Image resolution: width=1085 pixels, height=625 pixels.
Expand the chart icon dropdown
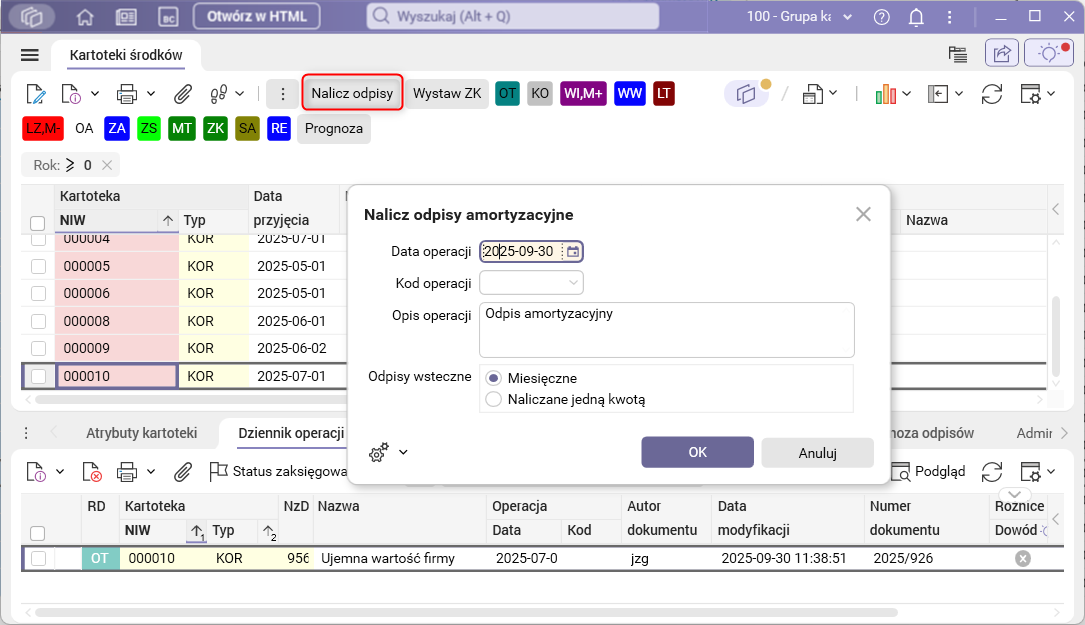(906, 93)
